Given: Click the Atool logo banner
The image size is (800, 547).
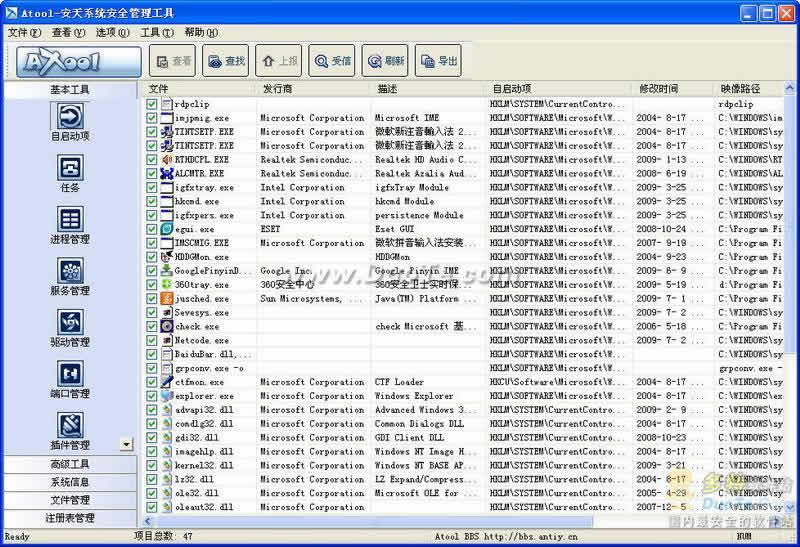Looking at the screenshot, I should point(79,62).
